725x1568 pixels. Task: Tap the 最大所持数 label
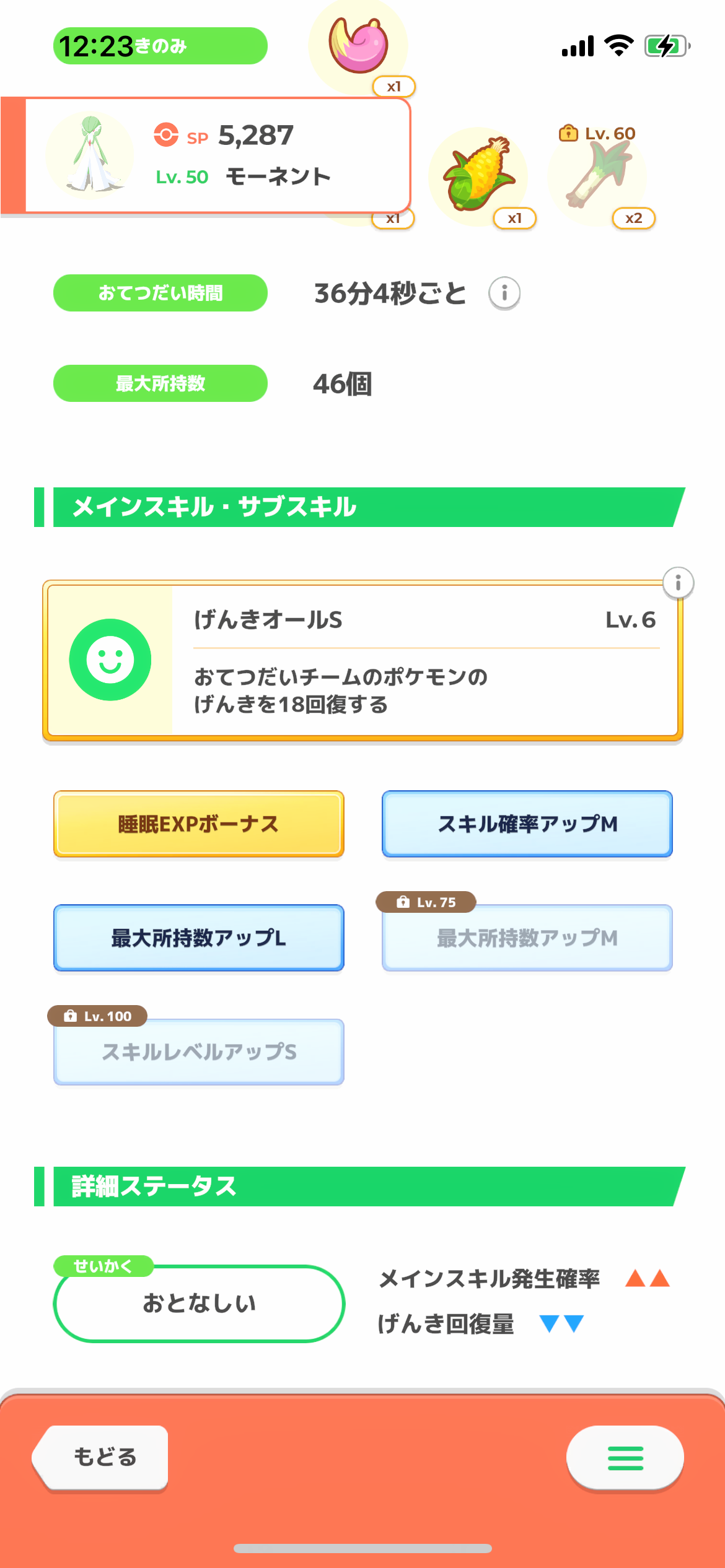pos(160,383)
